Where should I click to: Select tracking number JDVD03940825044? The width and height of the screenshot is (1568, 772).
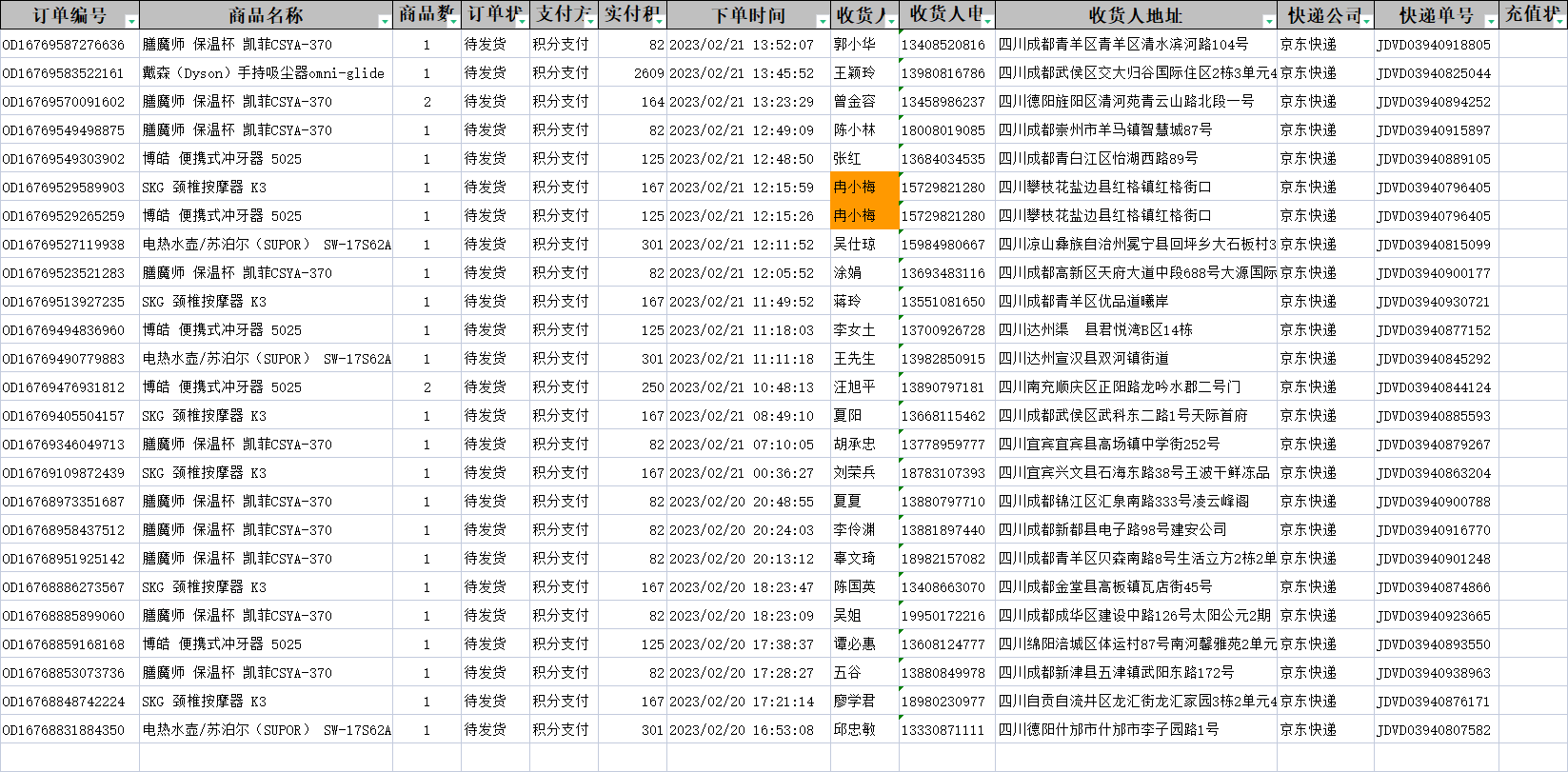click(x=1436, y=73)
